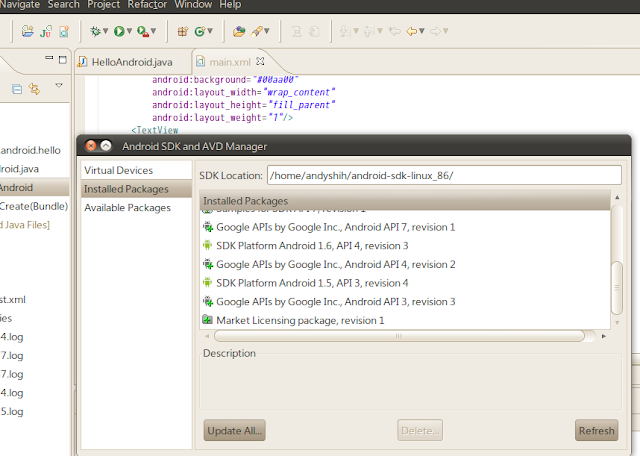Open the Debug configurations dropdown arrow
The width and height of the screenshot is (640, 456).
point(105,31)
